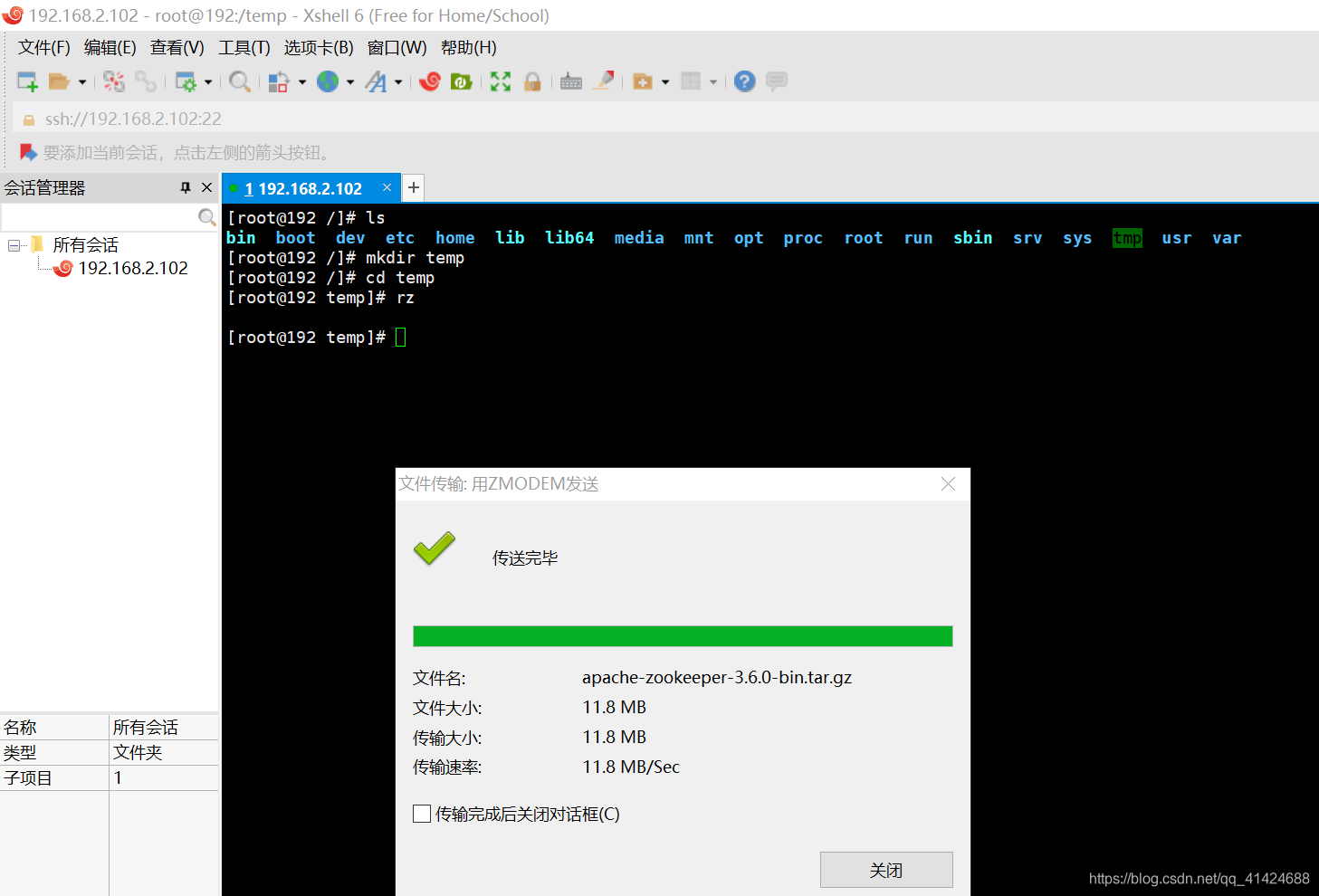Pin the 会话管理器 panel
This screenshot has height=896, width=1319.
[x=185, y=187]
